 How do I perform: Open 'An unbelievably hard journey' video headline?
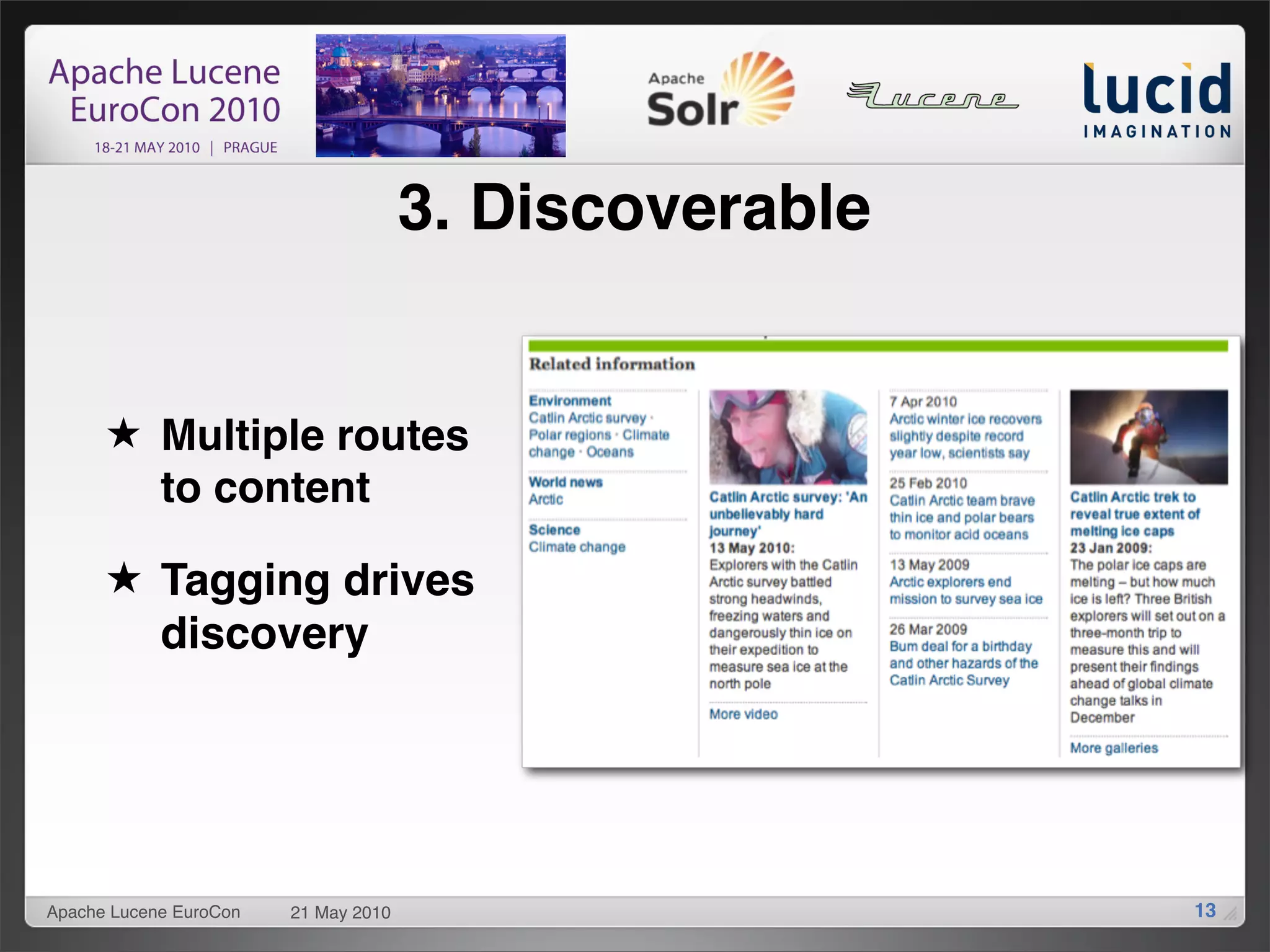point(788,514)
